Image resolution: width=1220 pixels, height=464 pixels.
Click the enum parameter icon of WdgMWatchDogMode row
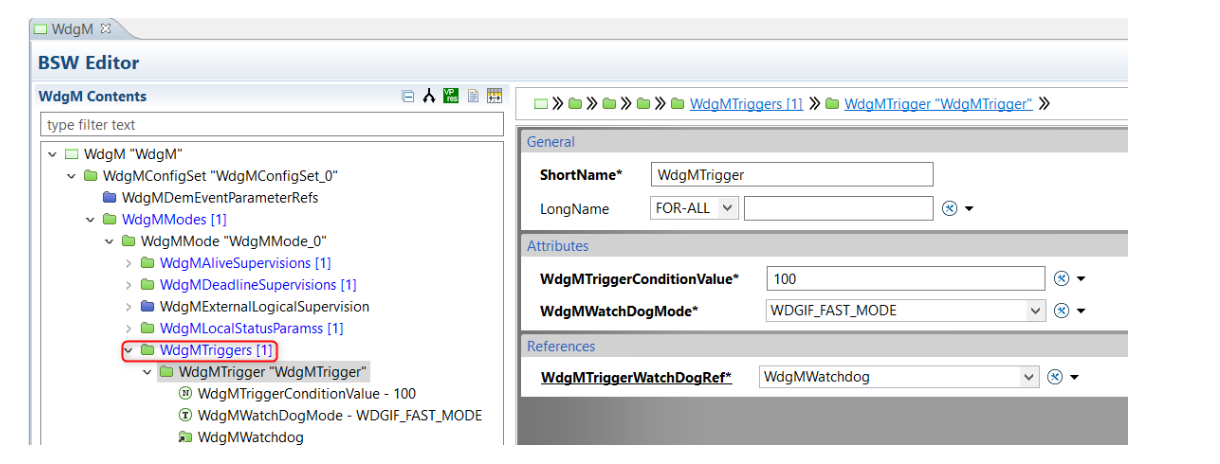click(185, 415)
